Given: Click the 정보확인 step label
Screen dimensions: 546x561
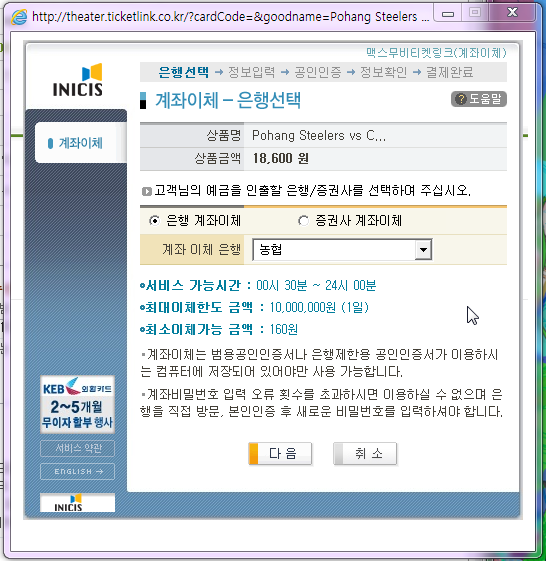Looking at the screenshot, I should click(x=384, y=72).
